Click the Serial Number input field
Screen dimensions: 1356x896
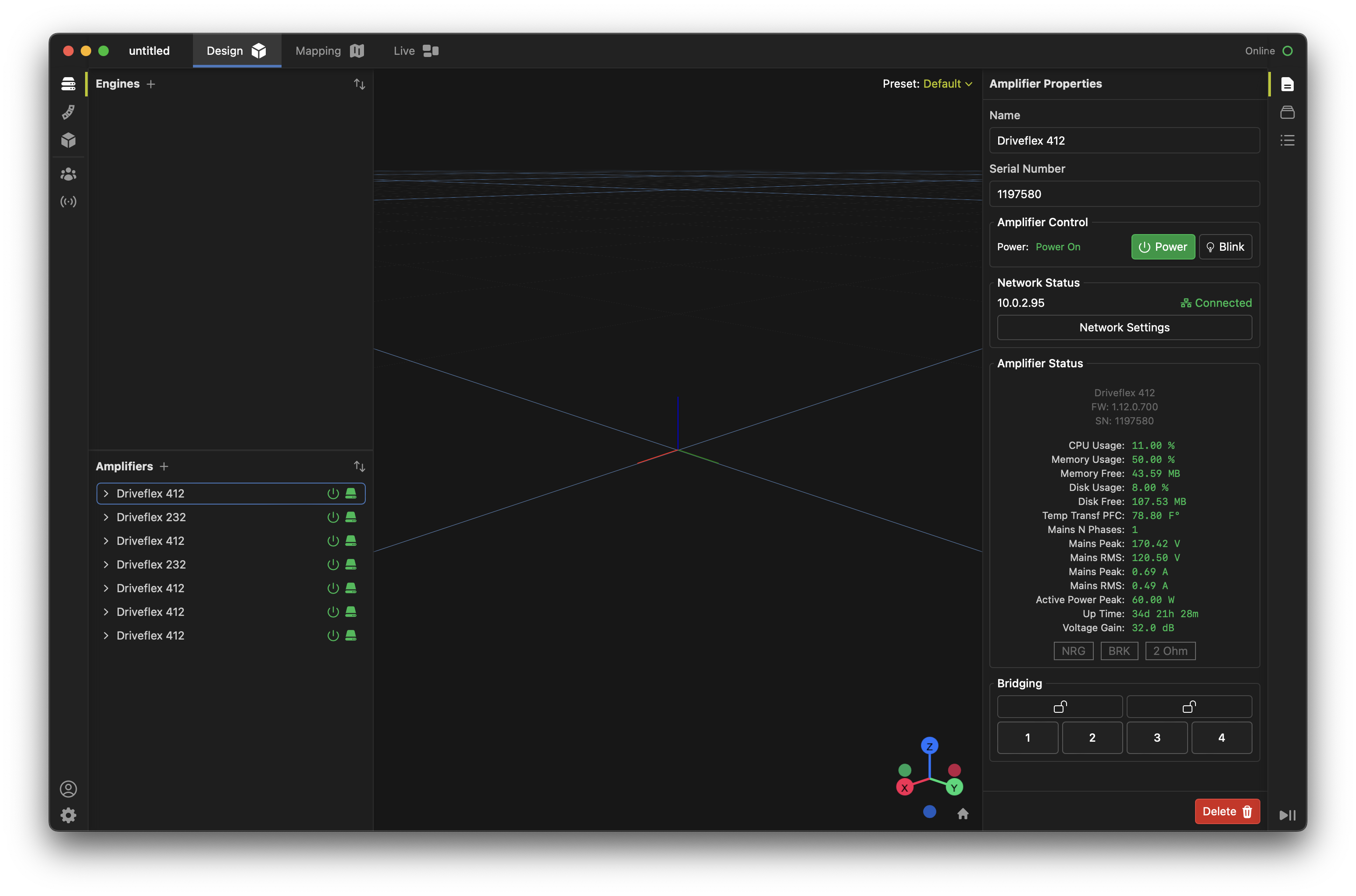(x=1124, y=194)
